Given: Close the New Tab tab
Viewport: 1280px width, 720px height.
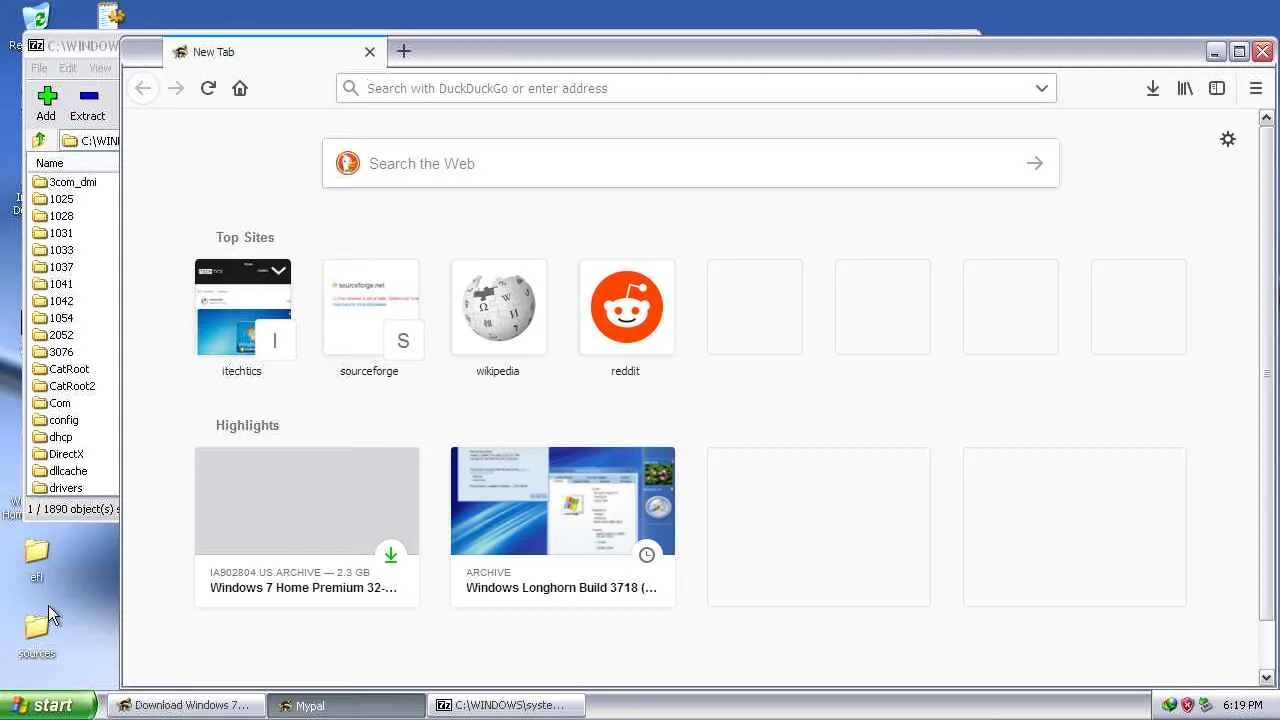Looking at the screenshot, I should pos(370,52).
